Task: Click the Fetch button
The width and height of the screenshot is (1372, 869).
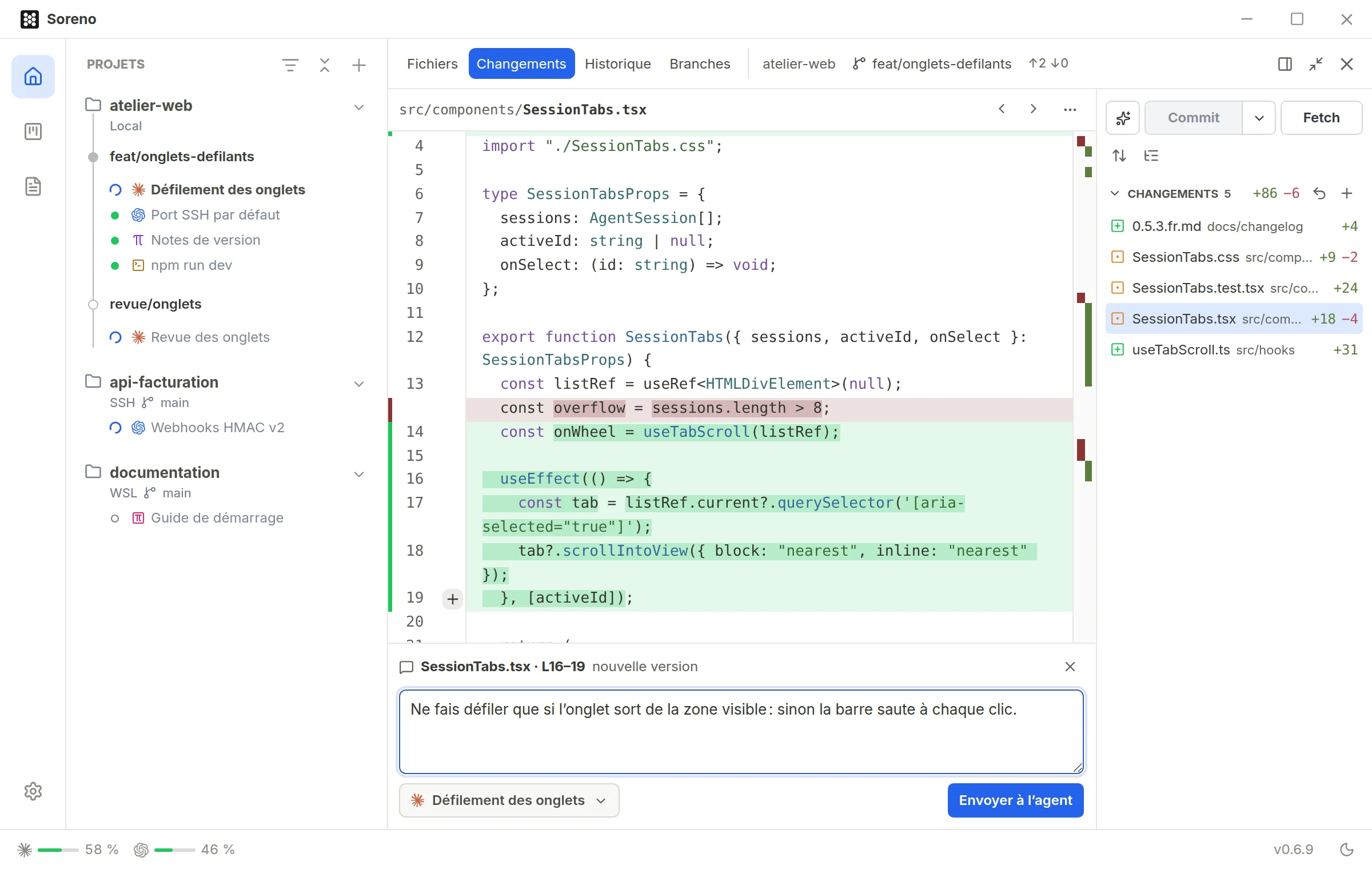Action: pyautogui.click(x=1321, y=118)
